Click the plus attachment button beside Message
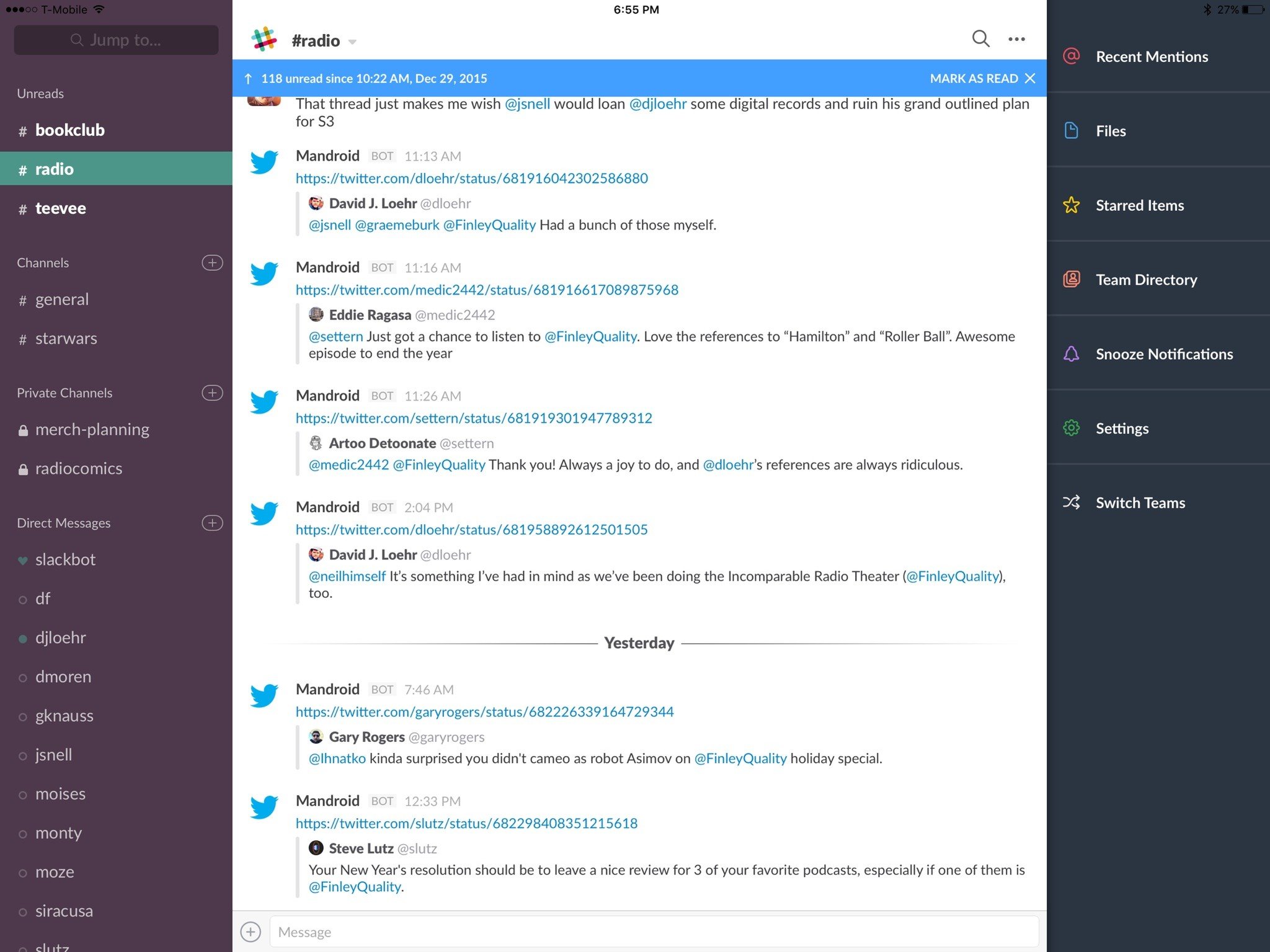Image resolution: width=1270 pixels, height=952 pixels. 251,932
